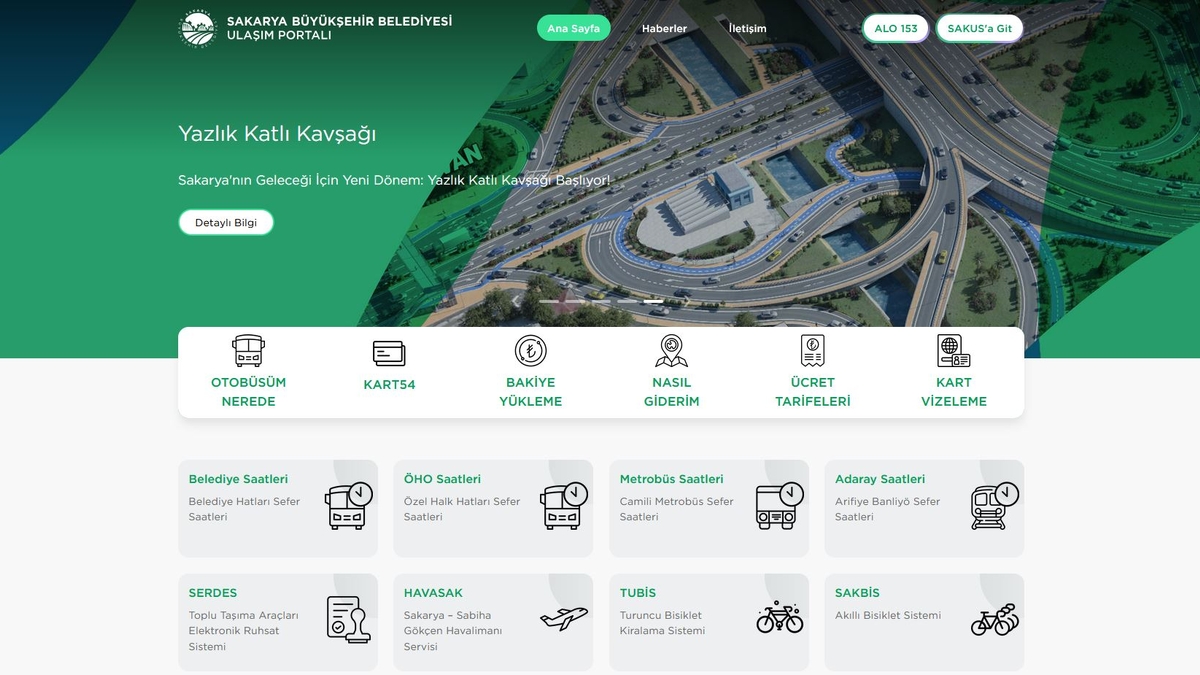
Task: Click the Kart Vizeleme card icon
Action: click(x=953, y=351)
